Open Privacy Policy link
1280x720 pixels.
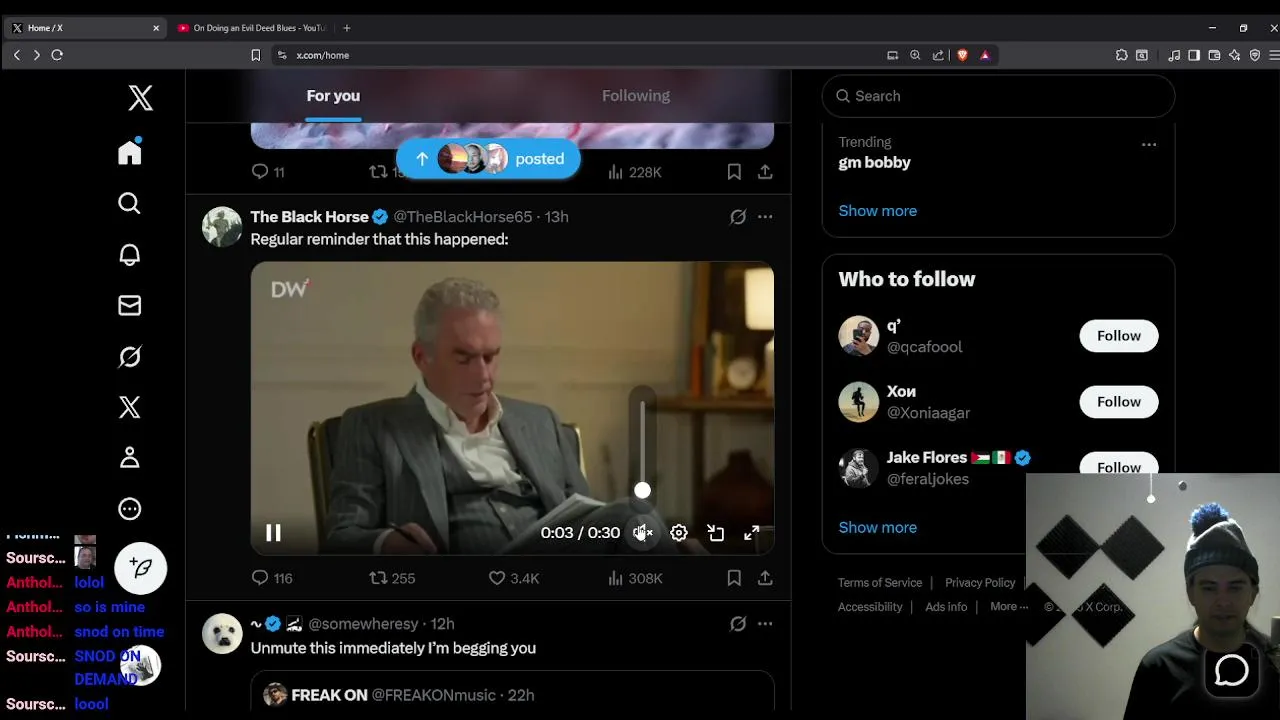pos(980,583)
